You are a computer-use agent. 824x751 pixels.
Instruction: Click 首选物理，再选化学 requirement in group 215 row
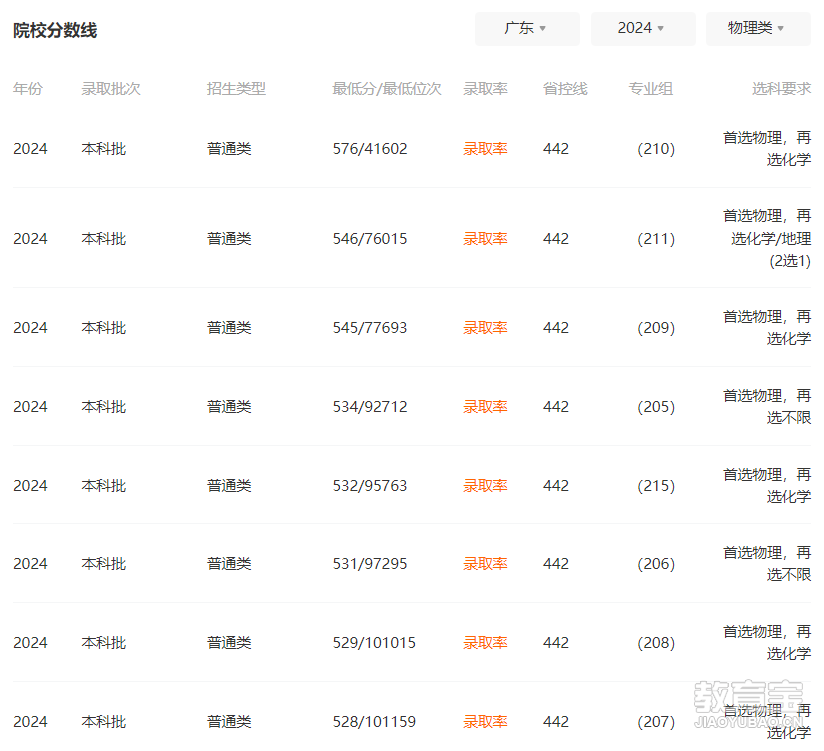point(767,486)
